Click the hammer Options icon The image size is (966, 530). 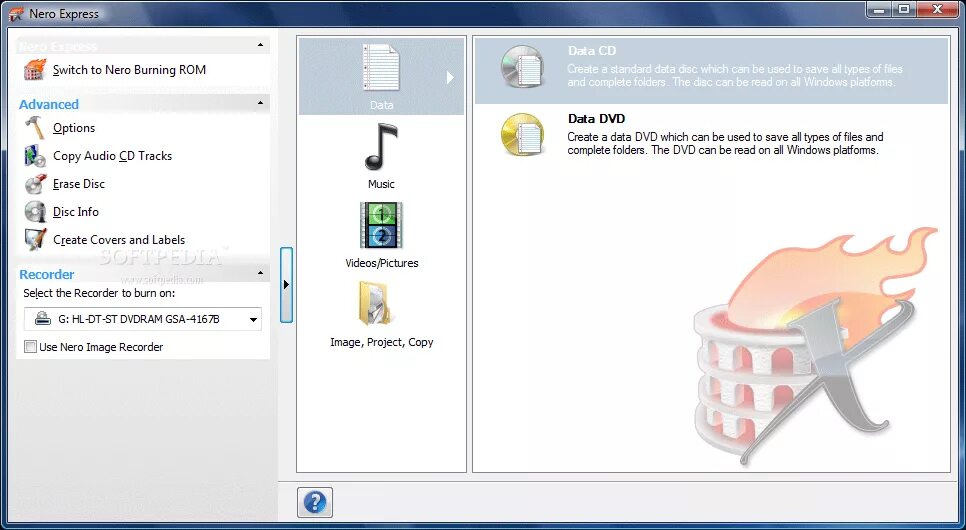(x=35, y=128)
